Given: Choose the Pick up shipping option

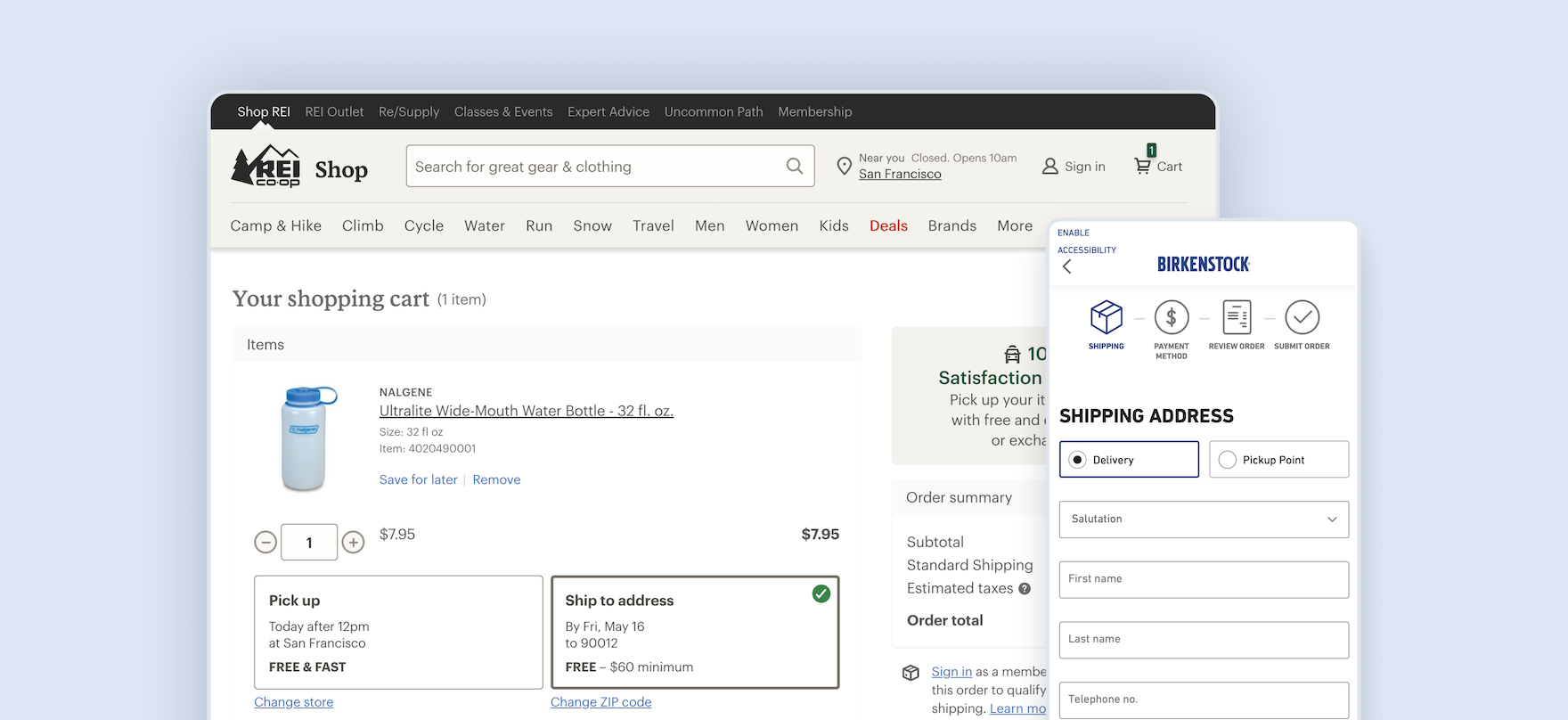Looking at the screenshot, I should (x=398, y=632).
